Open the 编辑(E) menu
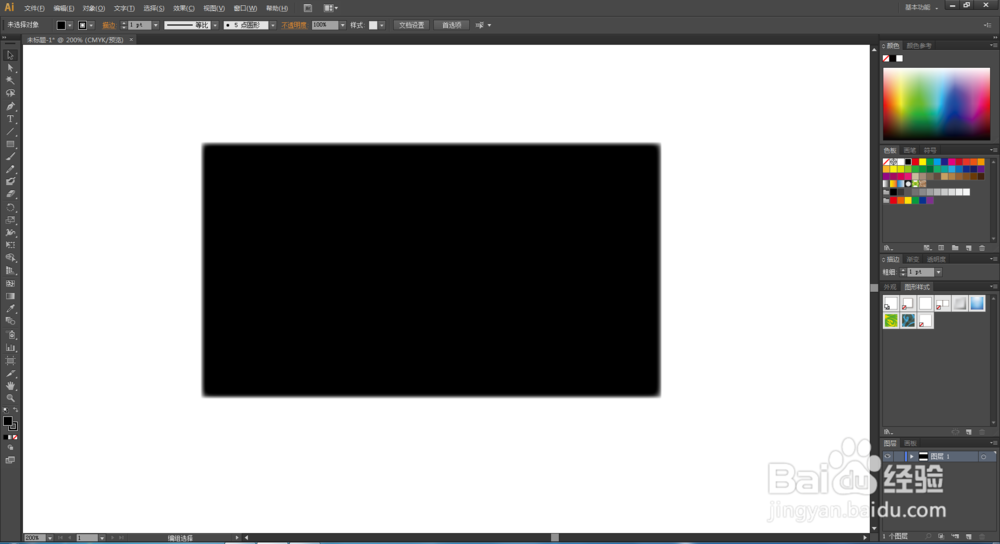 coord(64,8)
